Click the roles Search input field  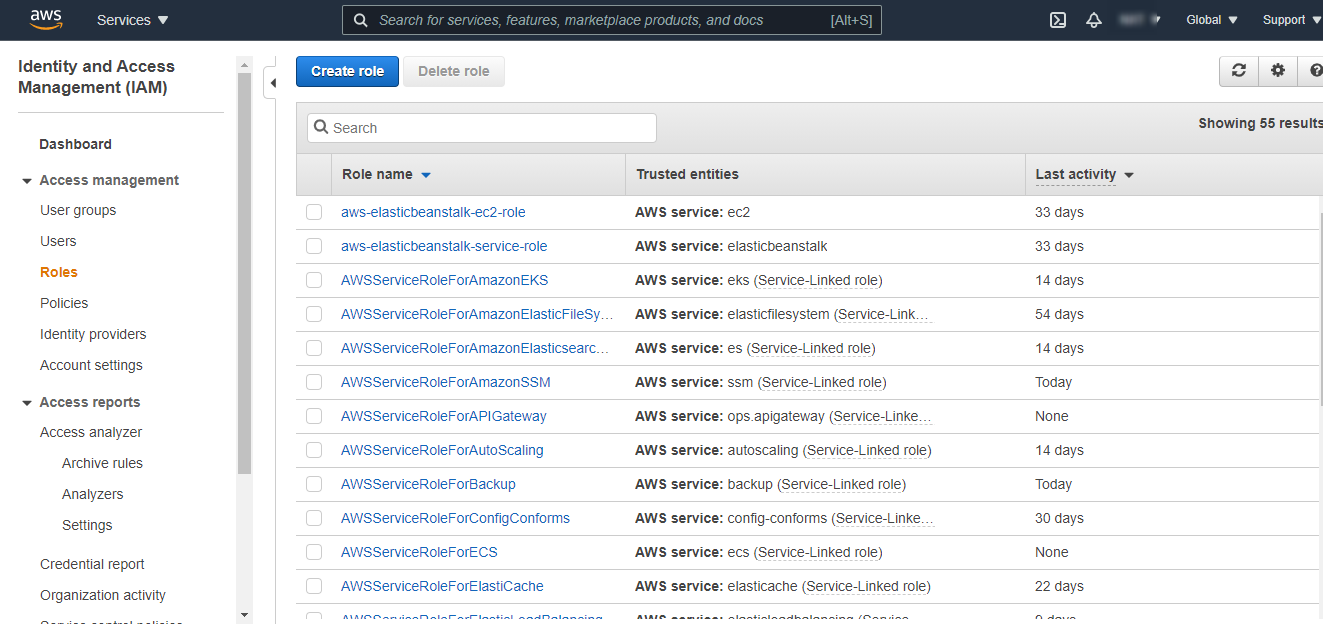(482, 128)
